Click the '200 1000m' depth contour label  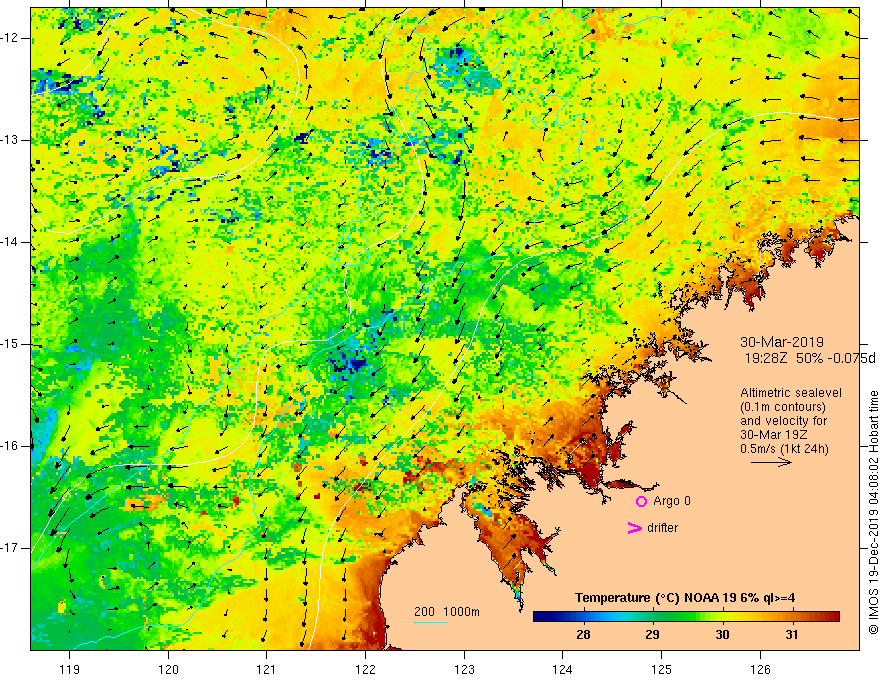447,612
